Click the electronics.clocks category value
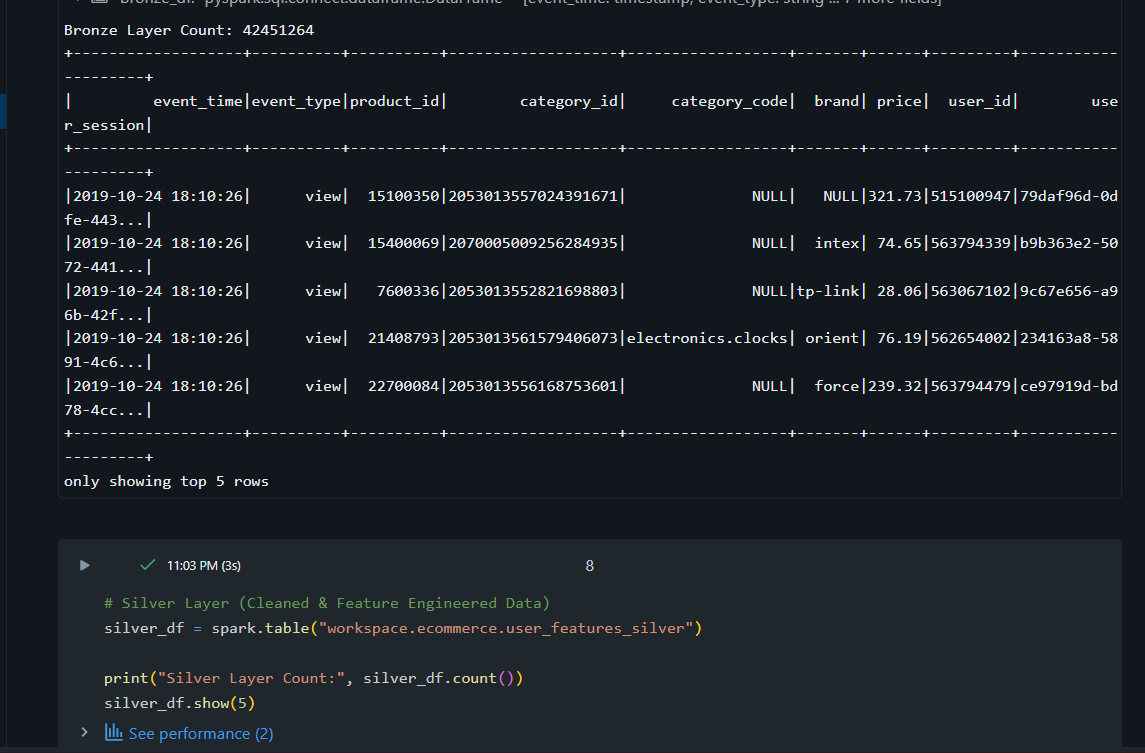The width and height of the screenshot is (1145, 753). [x=707, y=338]
